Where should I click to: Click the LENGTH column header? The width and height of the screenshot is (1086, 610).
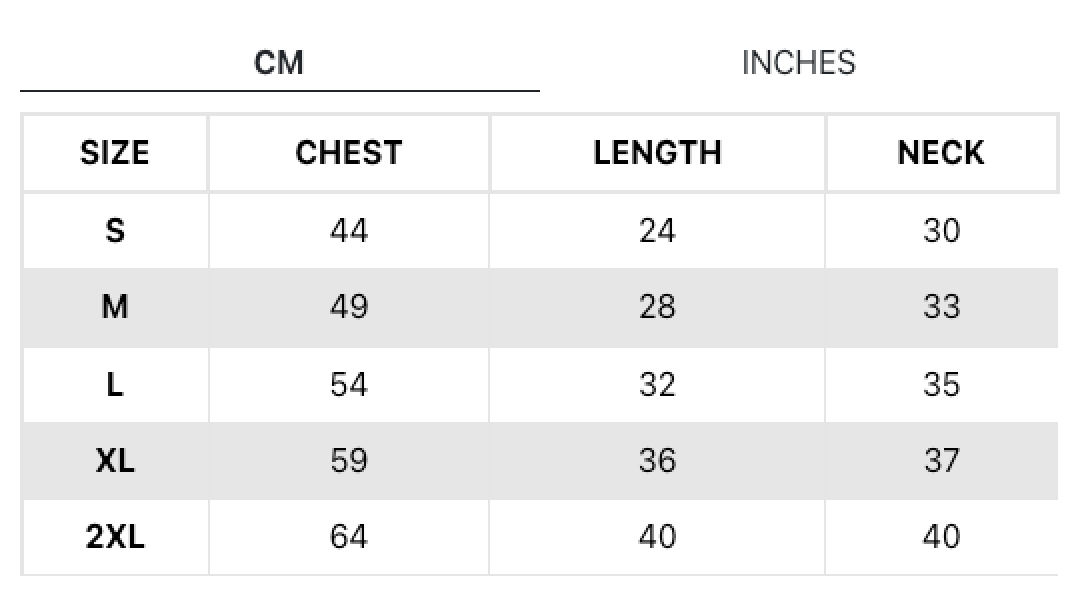[x=657, y=153]
